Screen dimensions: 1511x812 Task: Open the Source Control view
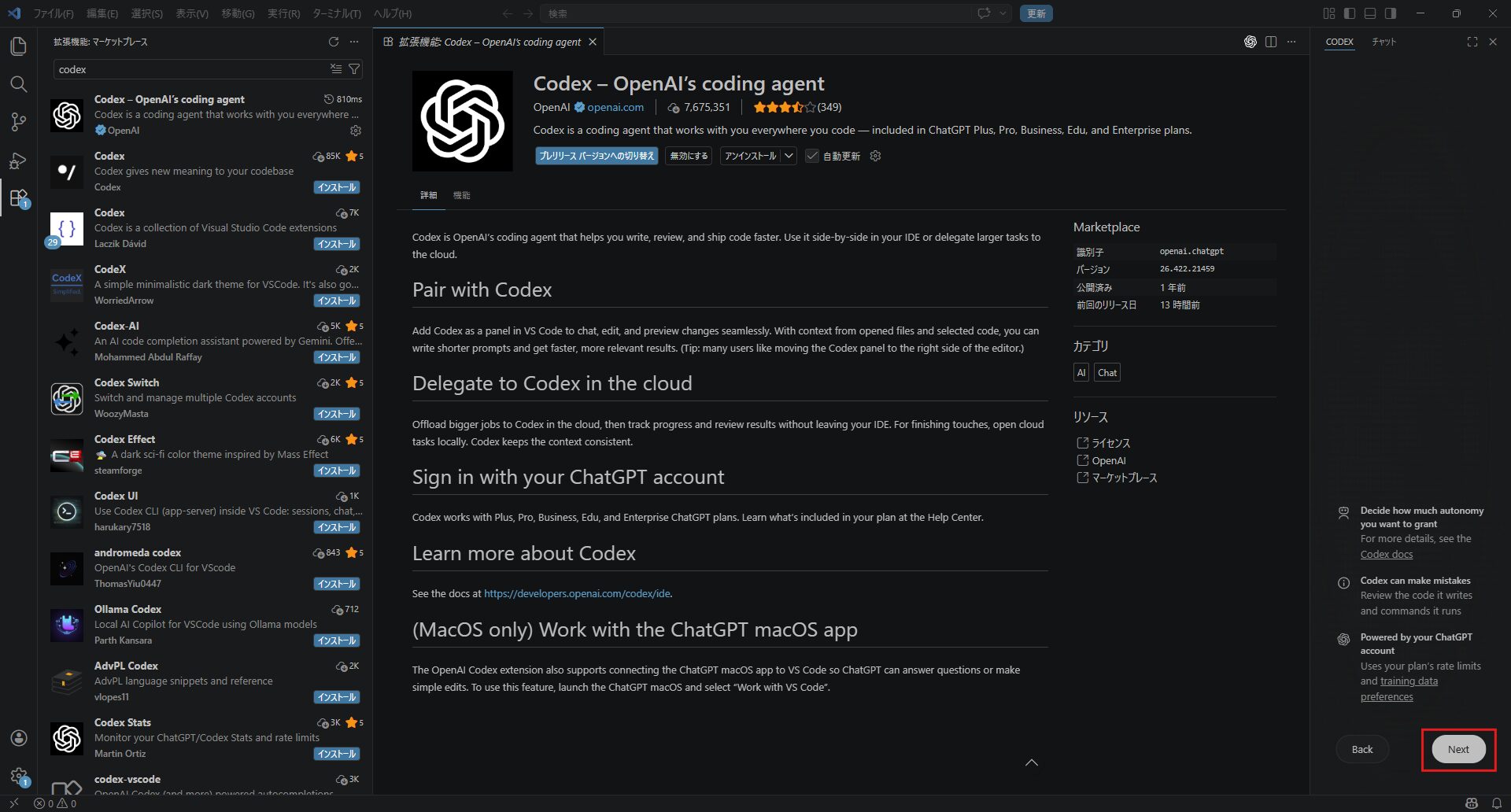pos(18,122)
